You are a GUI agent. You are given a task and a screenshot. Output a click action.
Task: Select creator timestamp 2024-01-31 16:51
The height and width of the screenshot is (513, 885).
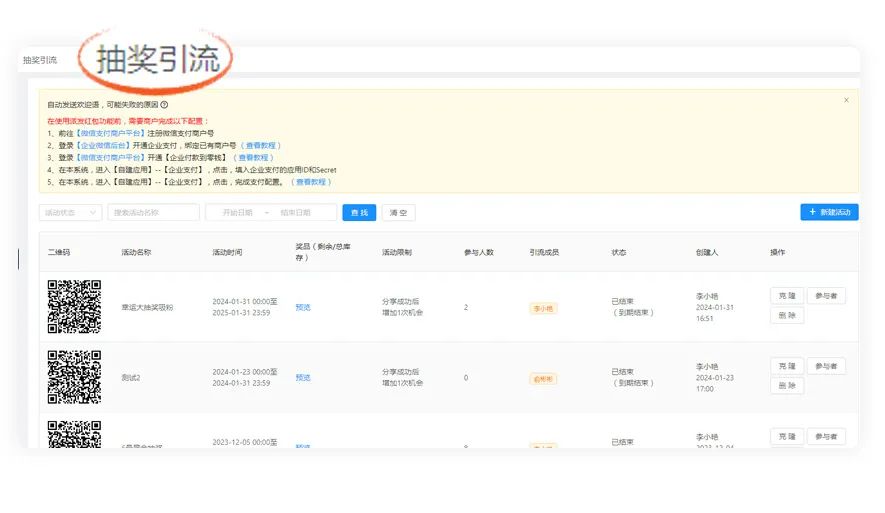(x=715, y=313)
